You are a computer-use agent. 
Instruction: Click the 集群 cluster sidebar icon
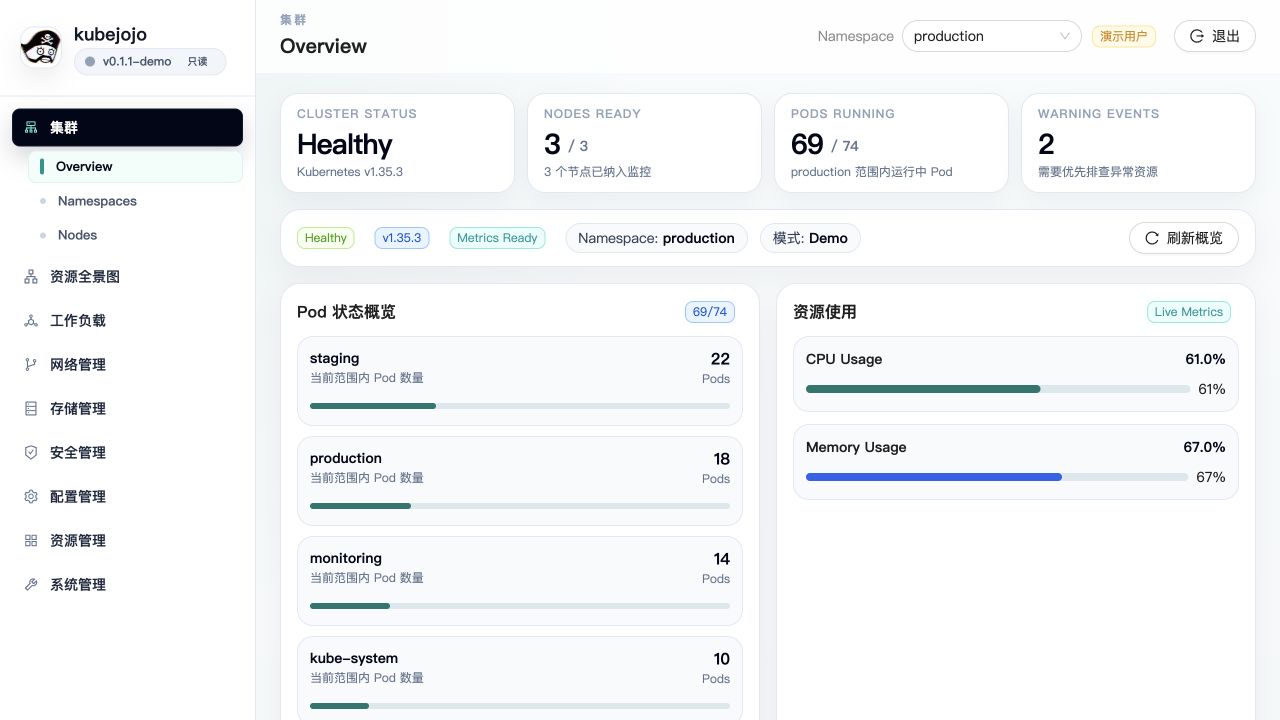coord(31,128)
